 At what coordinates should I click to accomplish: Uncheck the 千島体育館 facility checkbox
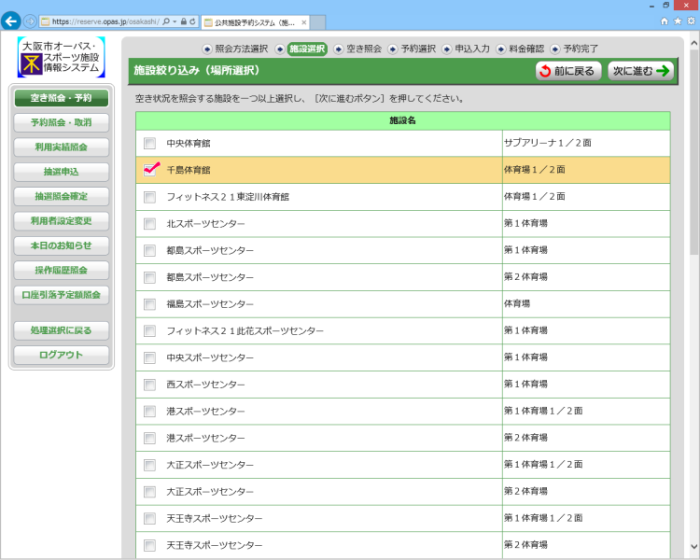pos(150,170)
